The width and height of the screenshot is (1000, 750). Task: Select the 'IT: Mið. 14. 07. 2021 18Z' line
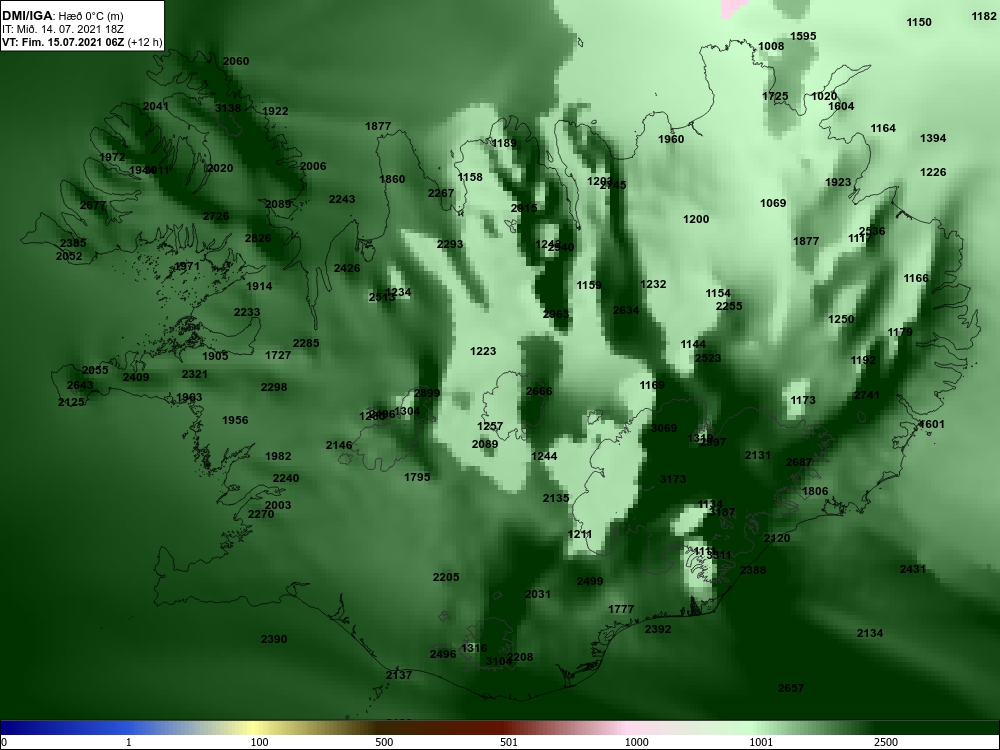62,29
